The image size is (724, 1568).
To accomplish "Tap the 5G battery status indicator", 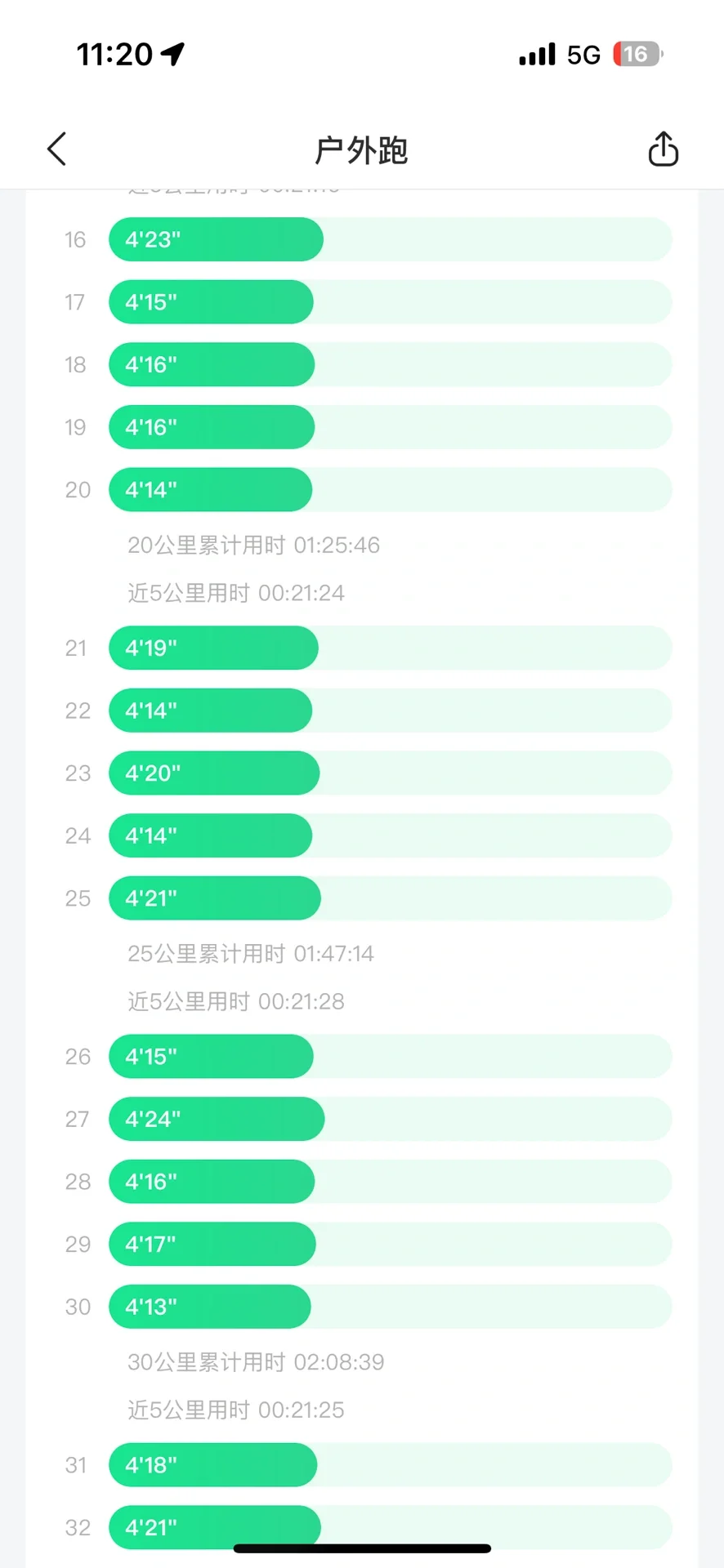I will tap(637, 55).
